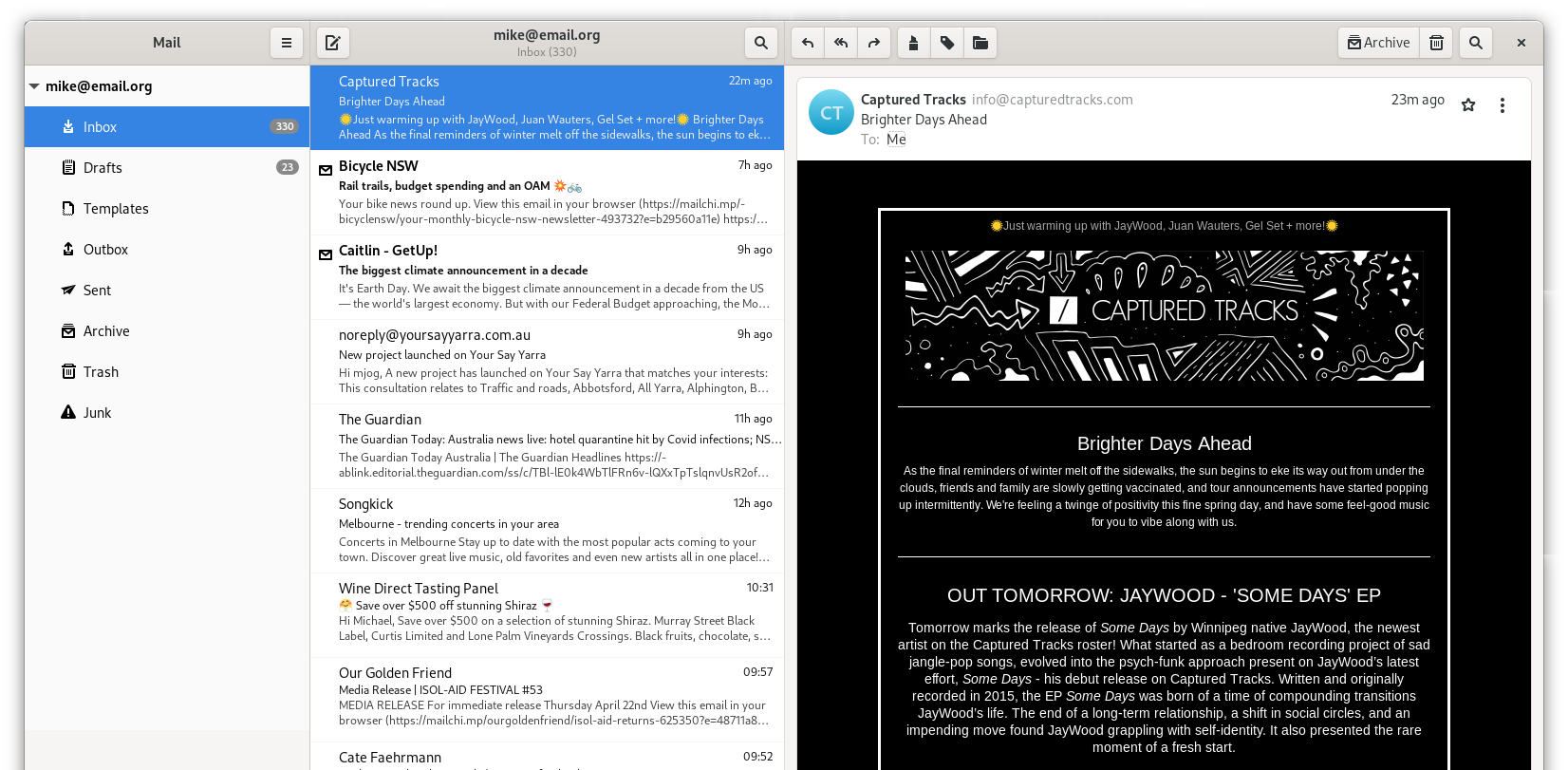Open the message three-dot options menu
Screen dimensions: 1568x770
point(1502,105)
